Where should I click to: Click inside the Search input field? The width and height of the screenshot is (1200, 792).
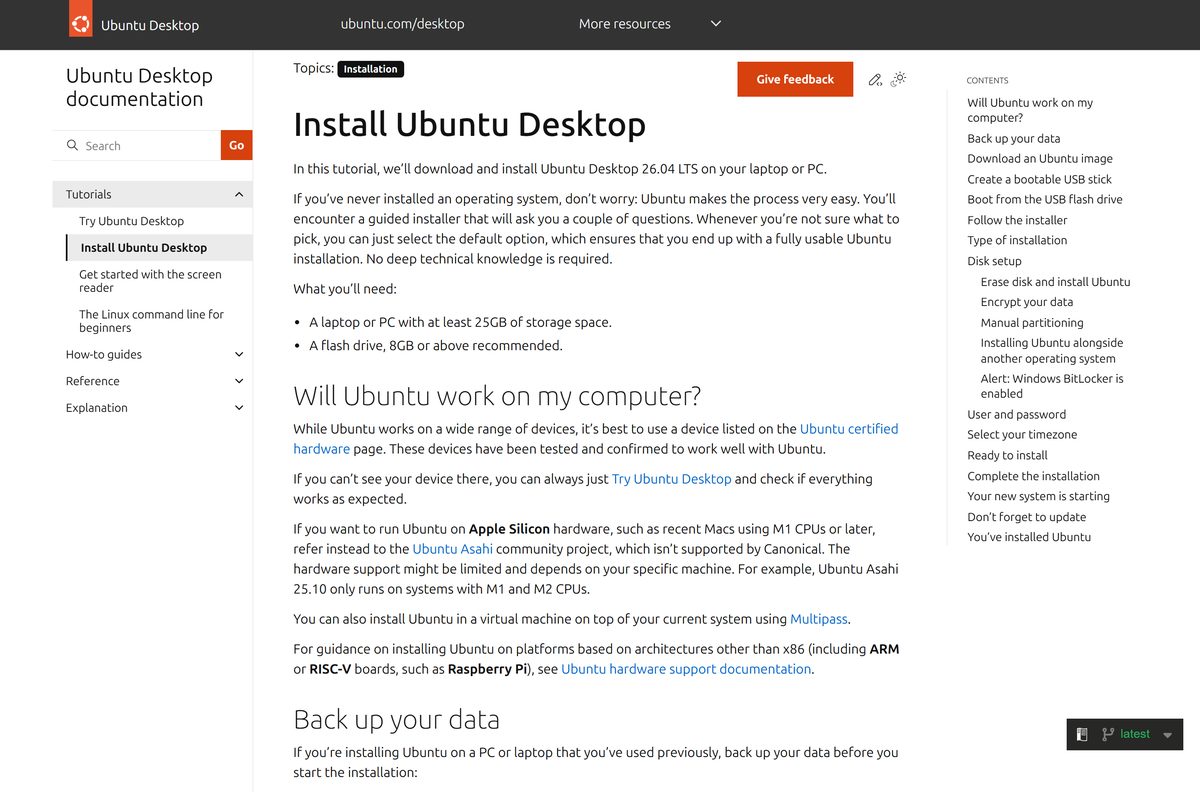[x=137, y=145]
